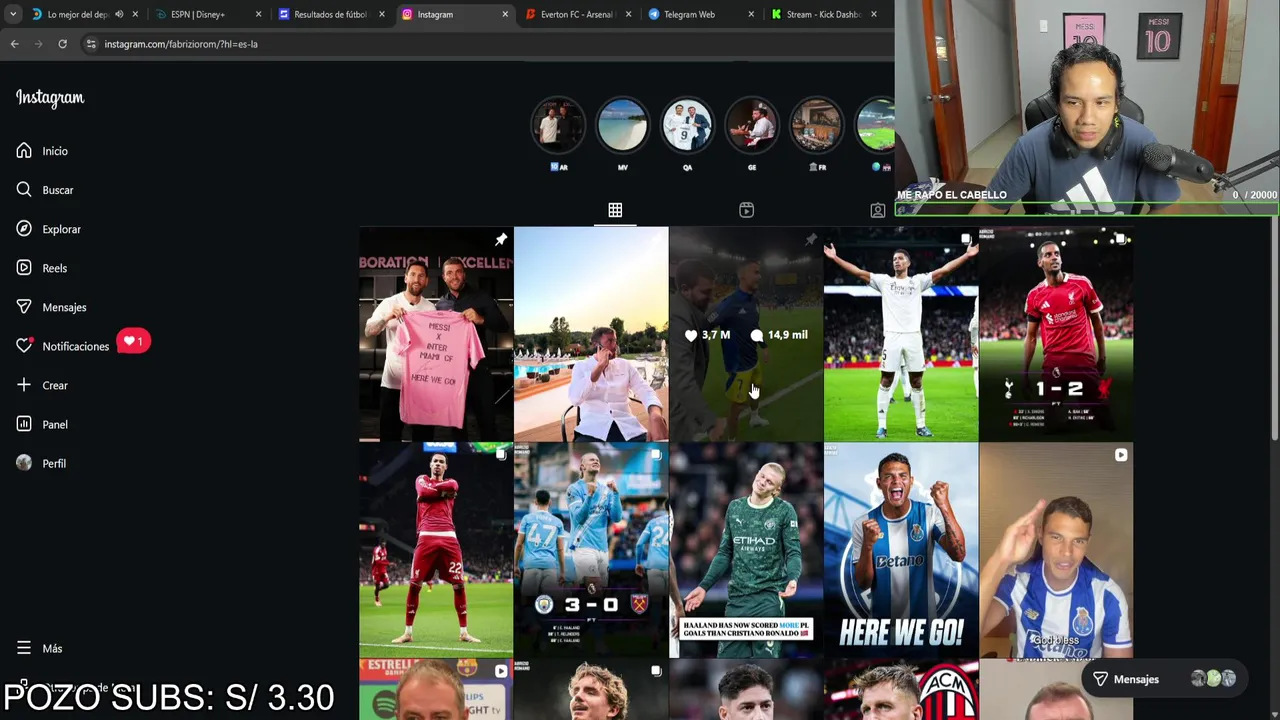Open the GE story highlight
Screen dimensions: 1280x720
[x=752, y=125]
